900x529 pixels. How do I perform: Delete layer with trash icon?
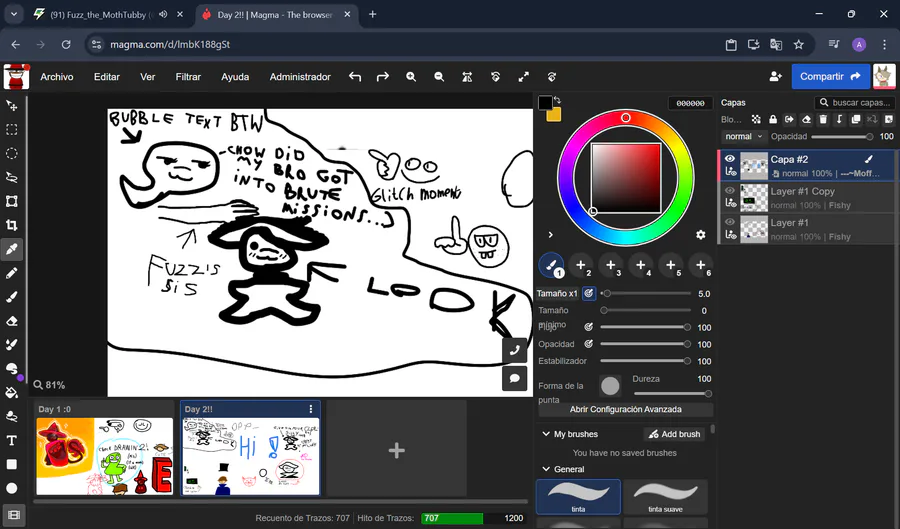pos(823,119)
